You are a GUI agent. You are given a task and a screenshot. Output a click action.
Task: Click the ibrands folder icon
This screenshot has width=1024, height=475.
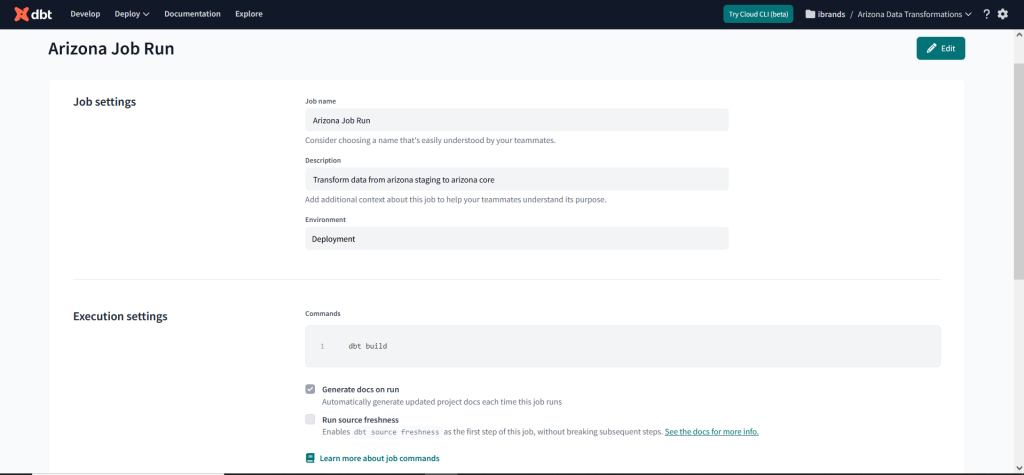point(810,14)
